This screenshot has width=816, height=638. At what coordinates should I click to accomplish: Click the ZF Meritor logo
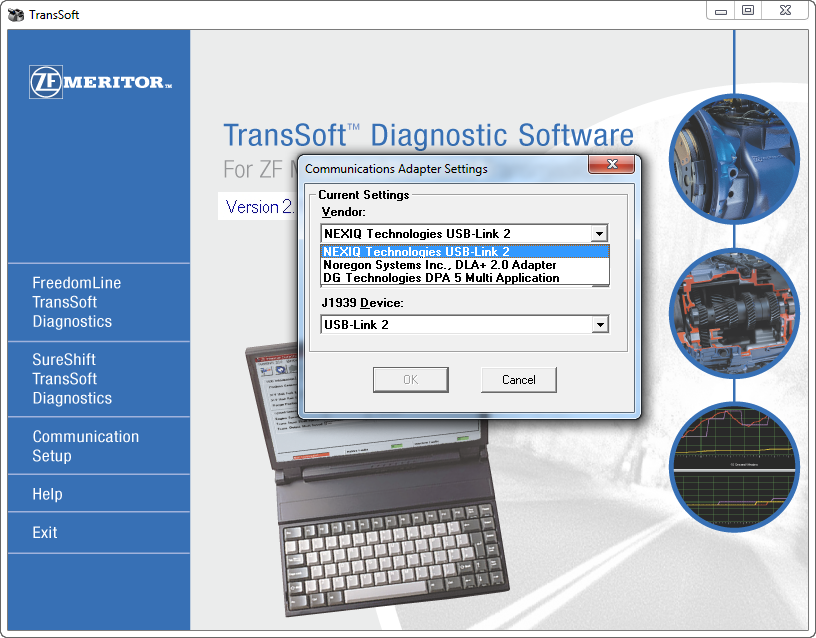100,83
